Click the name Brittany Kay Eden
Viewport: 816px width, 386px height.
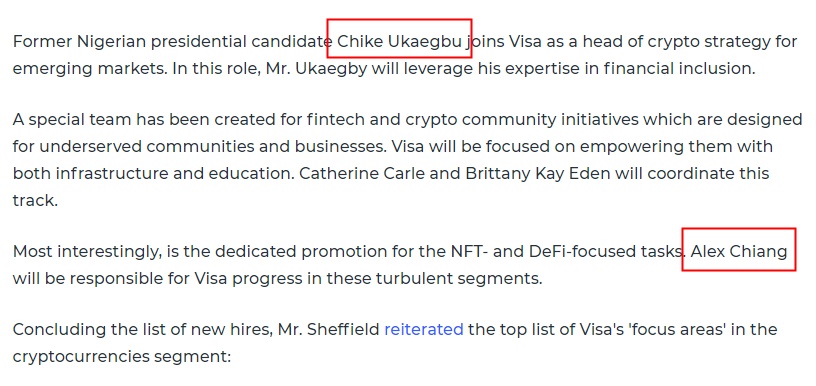tap(538, 173)
